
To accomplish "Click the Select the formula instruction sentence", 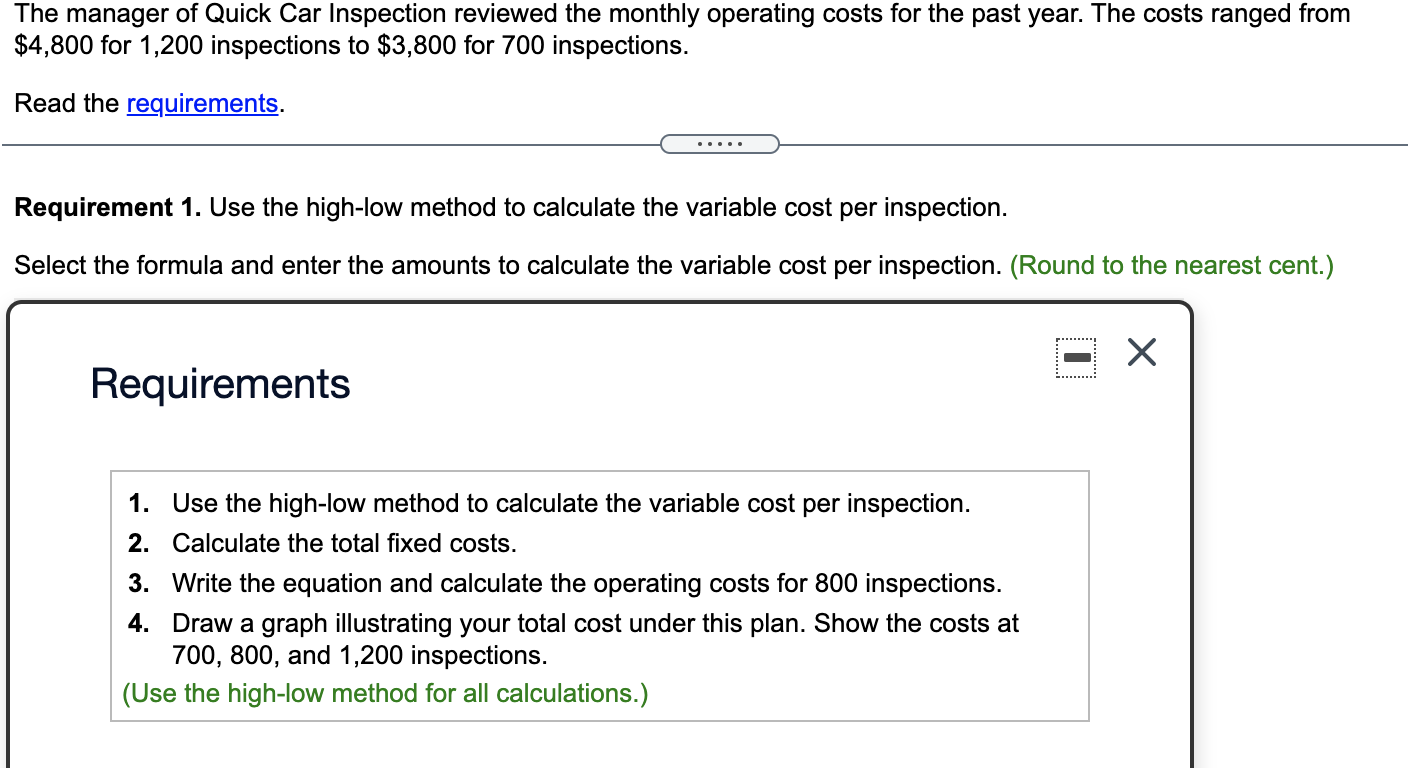I will 507,266.
